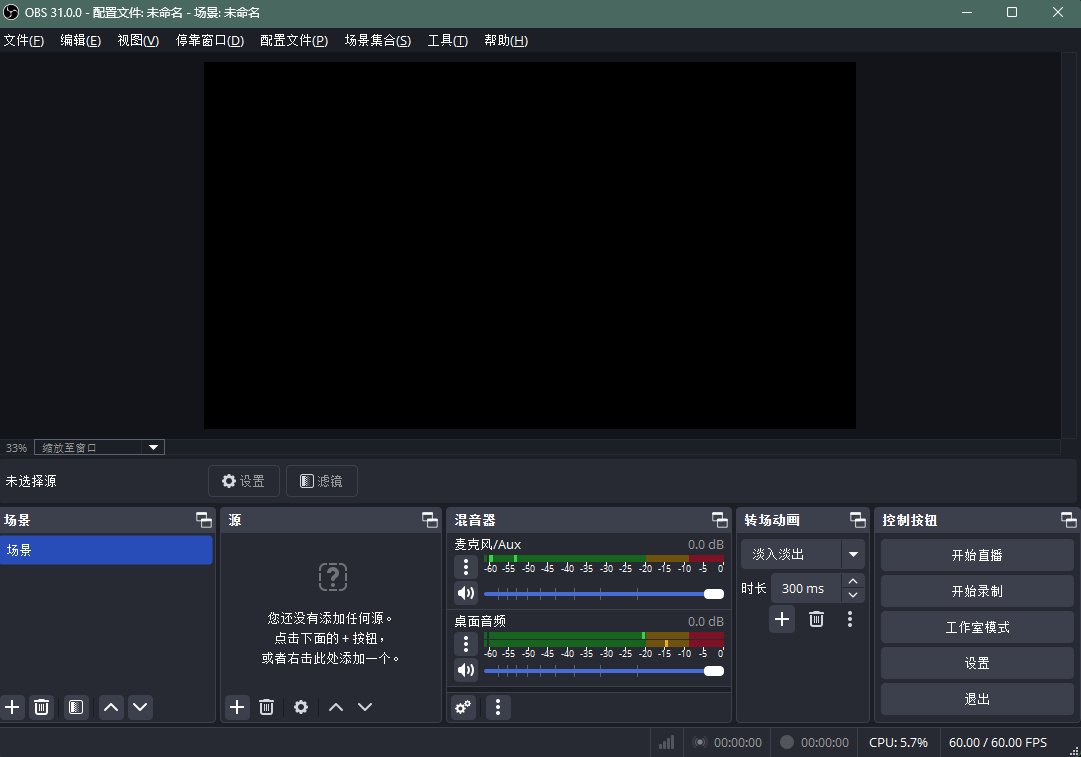Open the 编辑(E) menu
Viewport: 1081px width, 757px height.
click(81, 41)
